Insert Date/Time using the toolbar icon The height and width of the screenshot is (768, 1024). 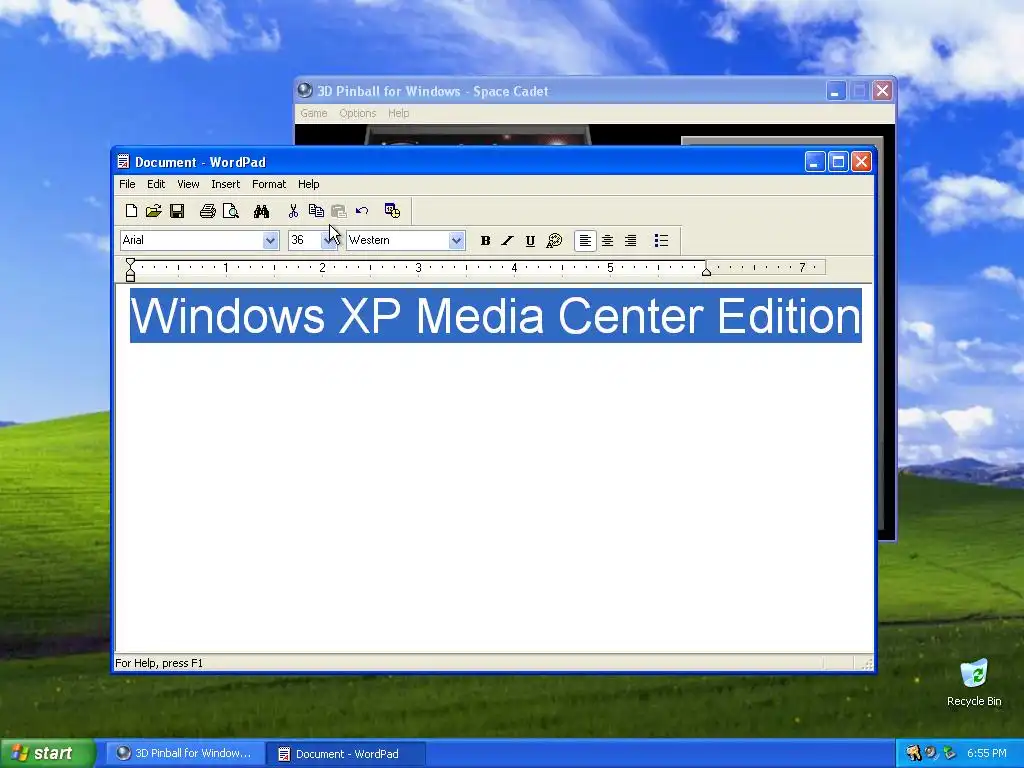pos(392,211)
